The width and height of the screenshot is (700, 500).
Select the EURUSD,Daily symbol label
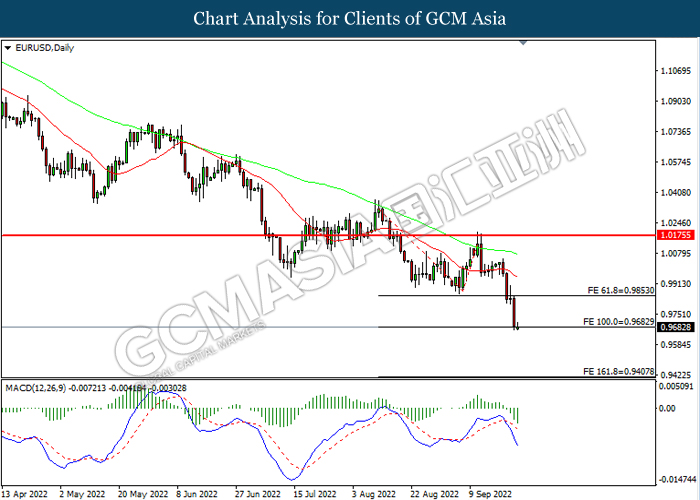point(45,48)
